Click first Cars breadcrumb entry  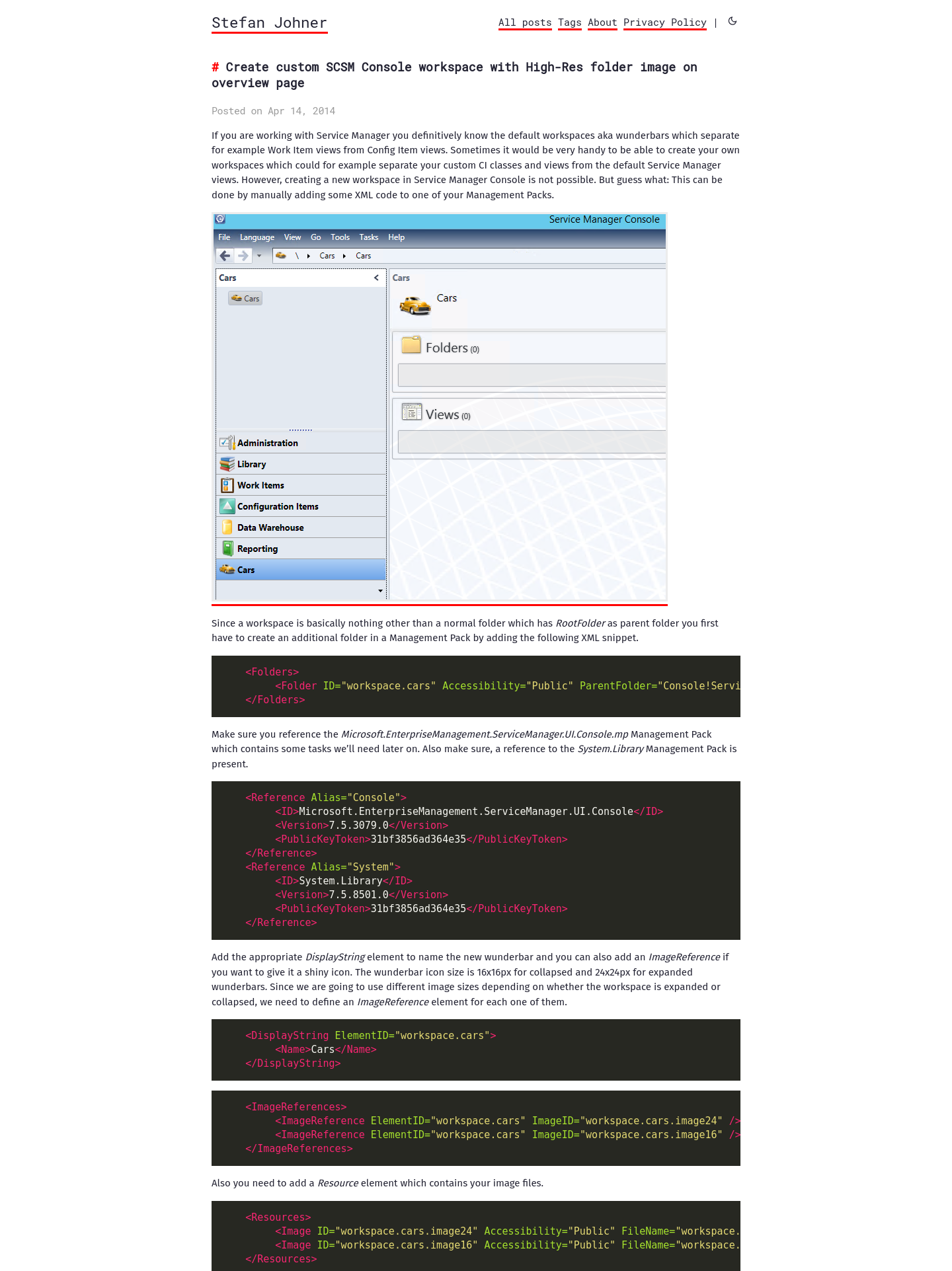tap(327, 256)
